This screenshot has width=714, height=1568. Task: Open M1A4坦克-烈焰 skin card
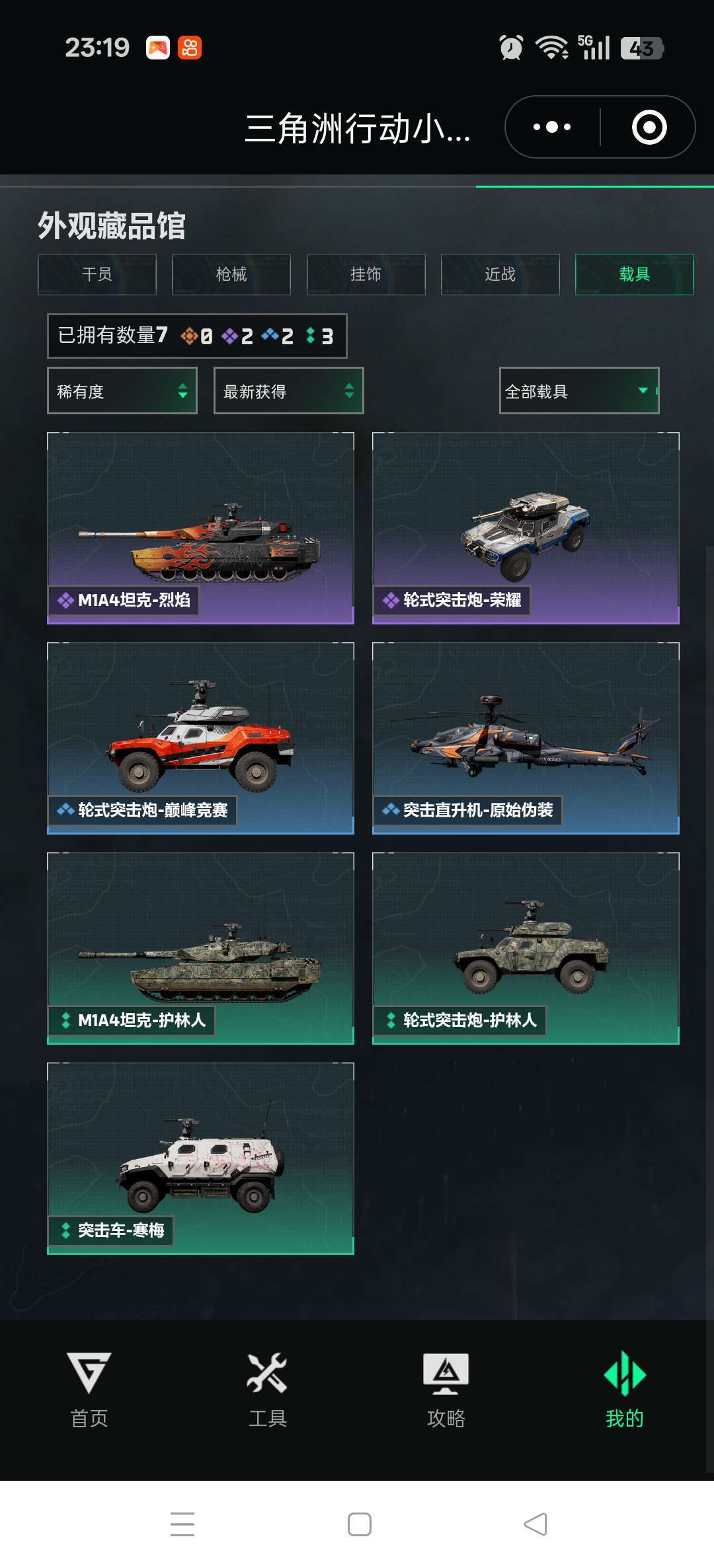point(201,528)
